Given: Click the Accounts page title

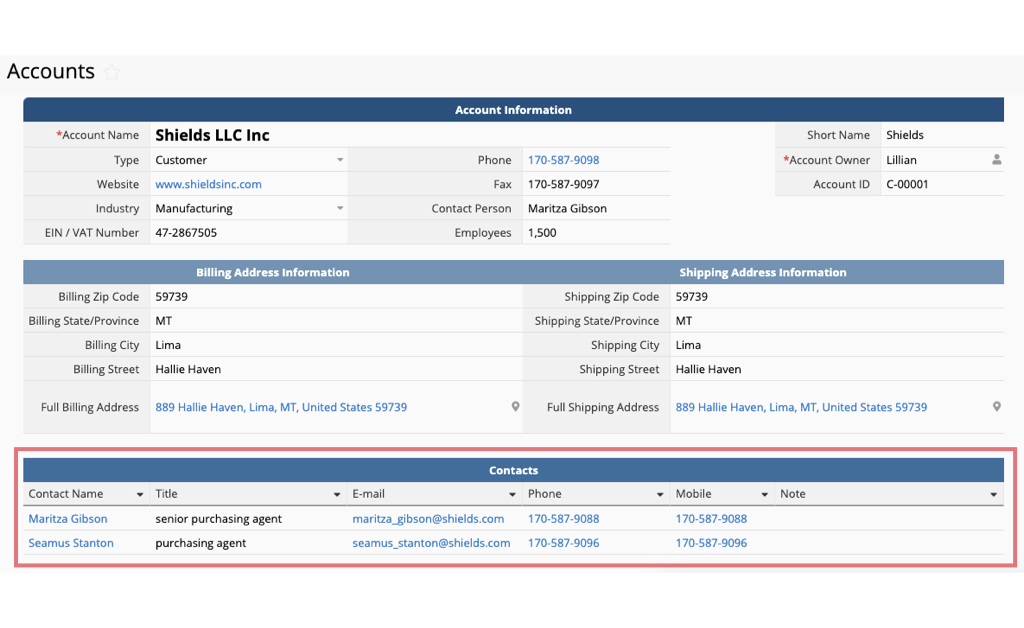Looking at the screenshot, I should [x=51, y=71].
